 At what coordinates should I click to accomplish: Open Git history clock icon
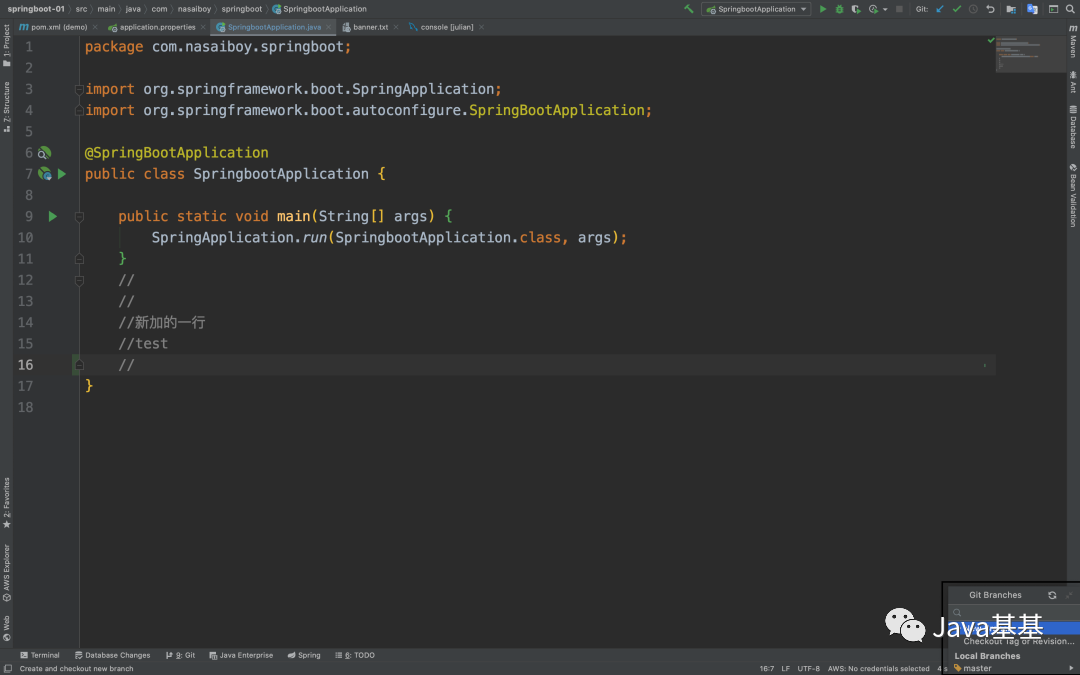click(973, 9)
